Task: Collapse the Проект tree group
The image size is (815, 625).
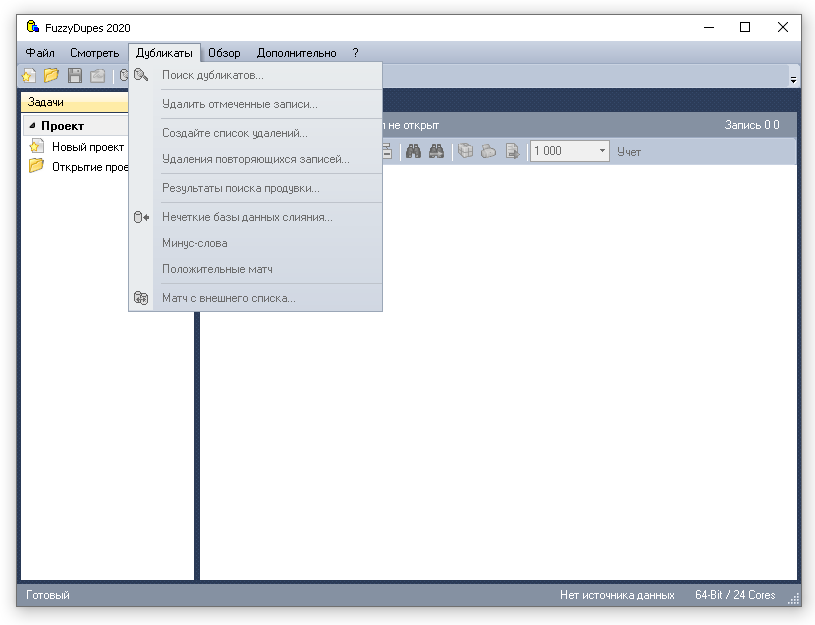Action: coord(32,125)
